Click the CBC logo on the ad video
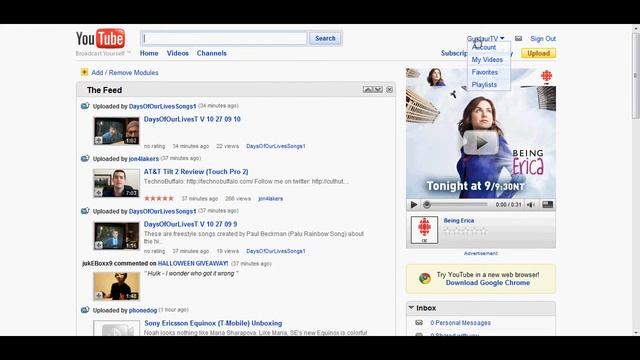 tap(546, 76)
